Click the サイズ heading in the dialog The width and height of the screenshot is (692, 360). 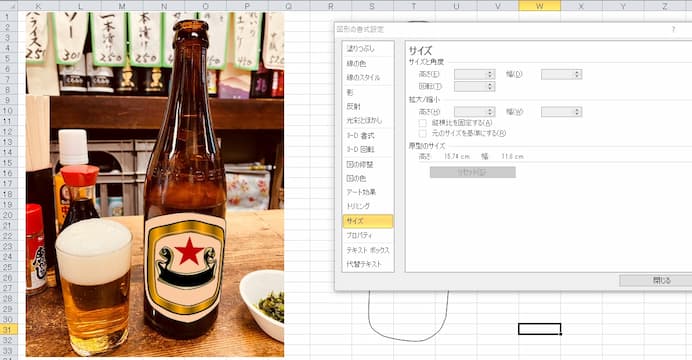tap(420, 50)
